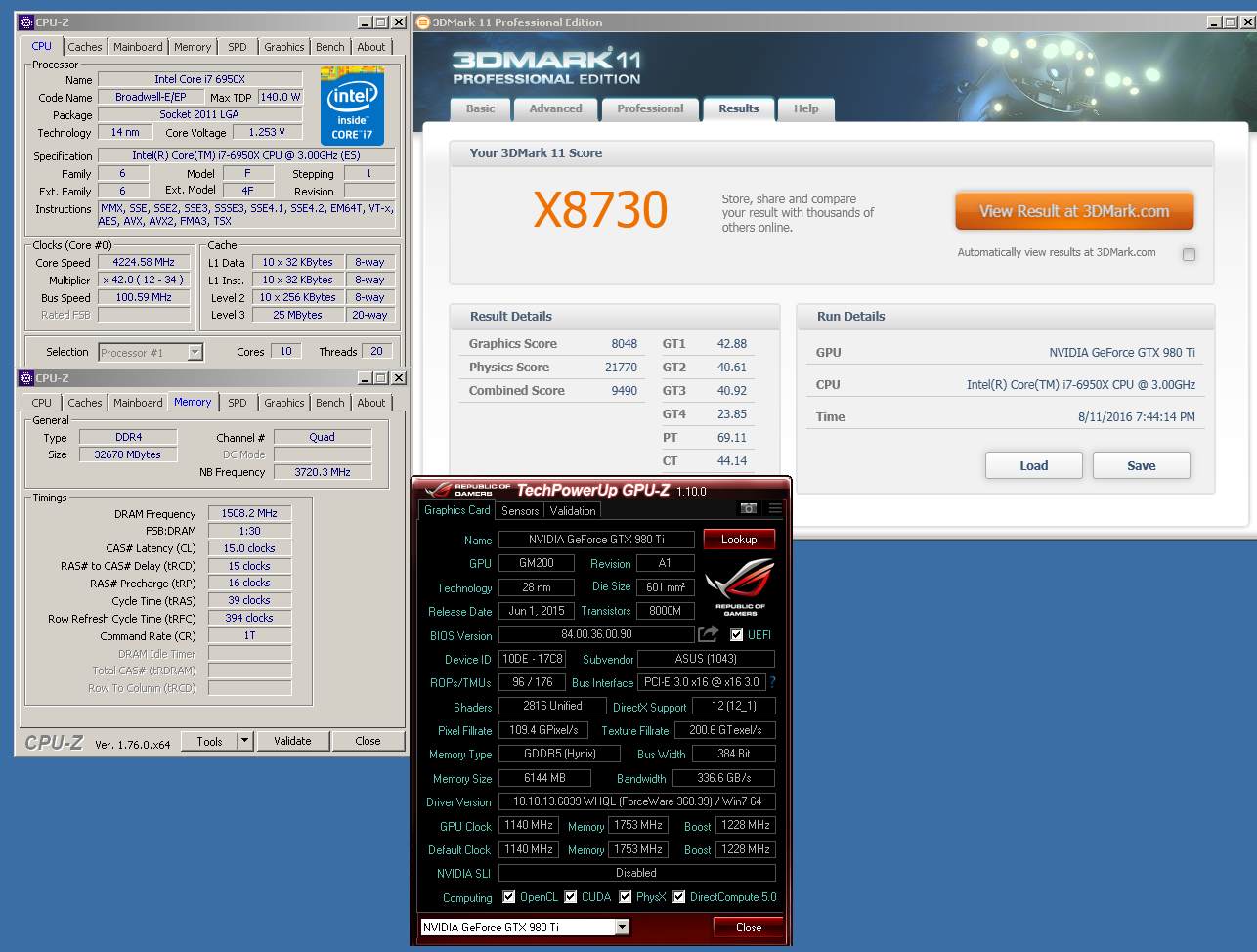
Task: Click the Validate button in CPU-Z
Action: pyautogui.click(x=292, y=741)
